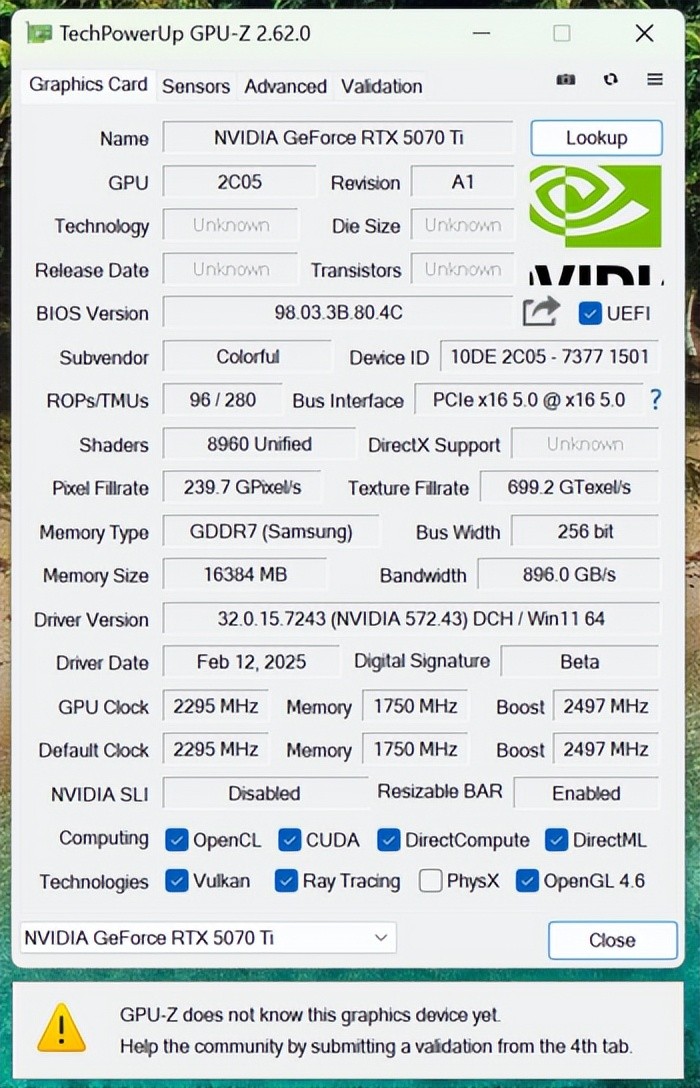
Task: Go to the Validation tab
Action: [381, 86]
